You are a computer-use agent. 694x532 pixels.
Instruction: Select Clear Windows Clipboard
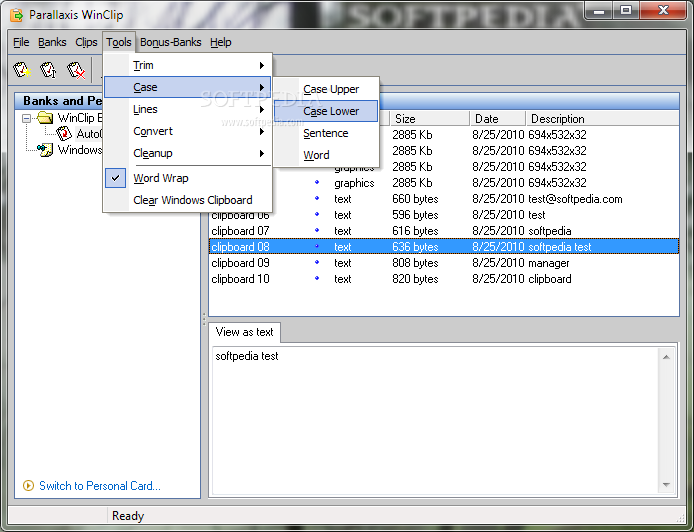tap(187, 200)
